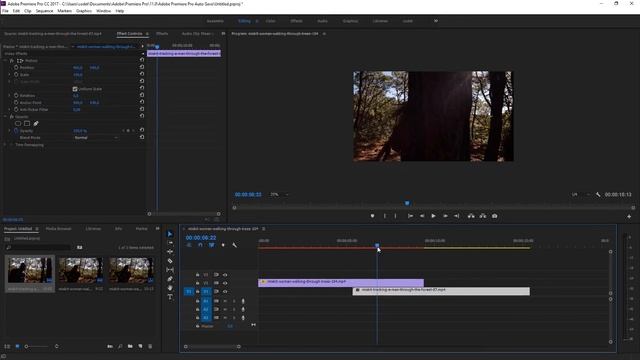Select the Ripple Edit tool
The width and height of the screenshot is (640, 360).
click(170, 252)
